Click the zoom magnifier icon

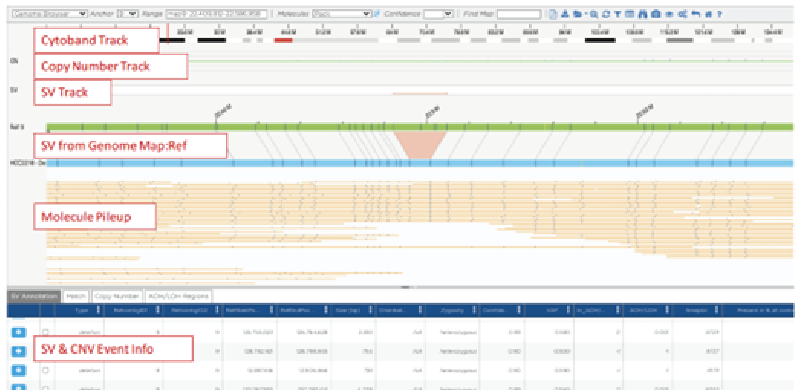594,14
